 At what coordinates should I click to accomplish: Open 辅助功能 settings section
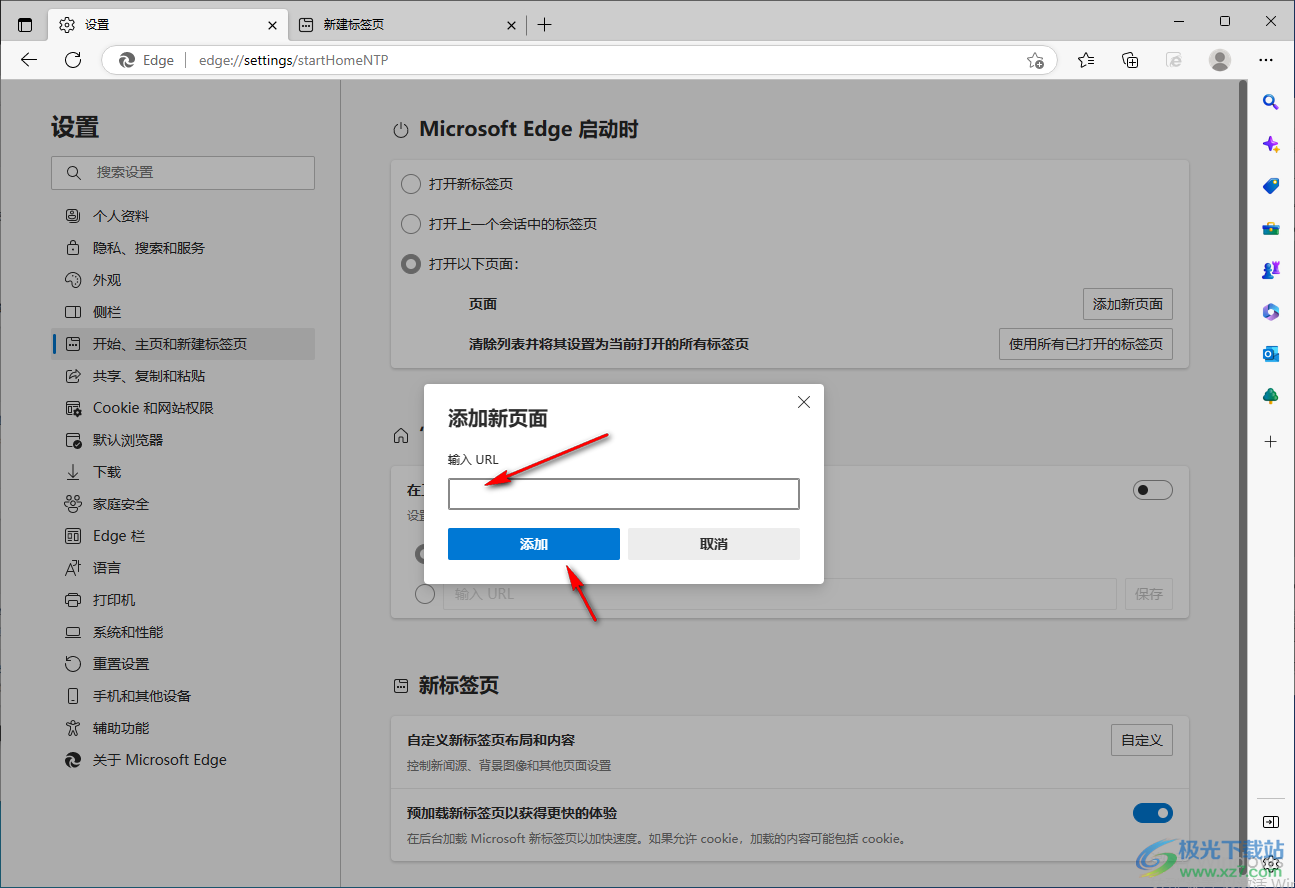(x=183, y=728)
